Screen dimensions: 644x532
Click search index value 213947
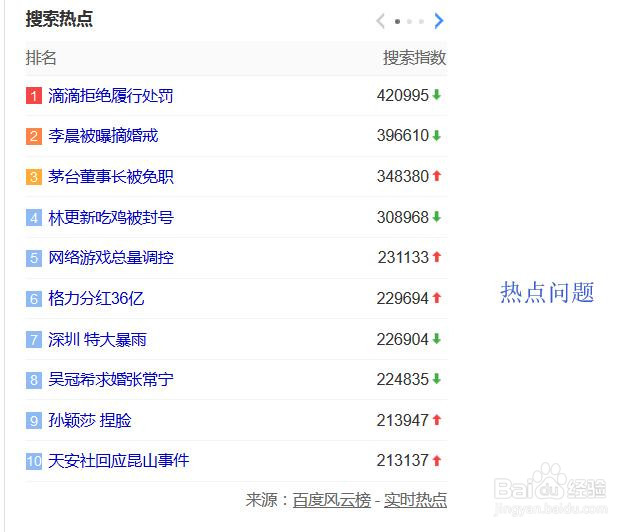[x=403, y=420]
